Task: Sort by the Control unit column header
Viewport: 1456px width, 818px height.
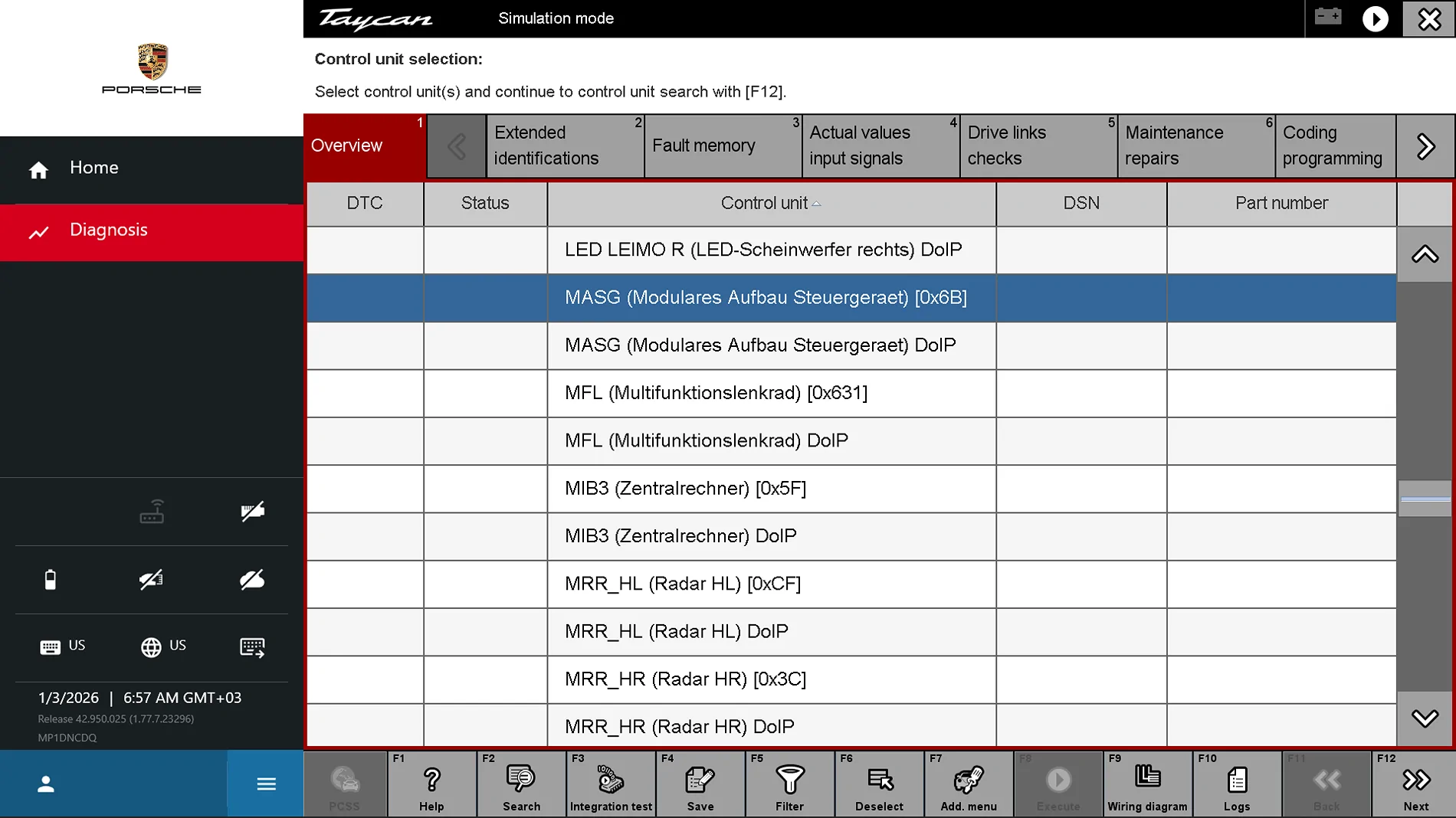Action: pyautogui.click(x=772, y=204)
